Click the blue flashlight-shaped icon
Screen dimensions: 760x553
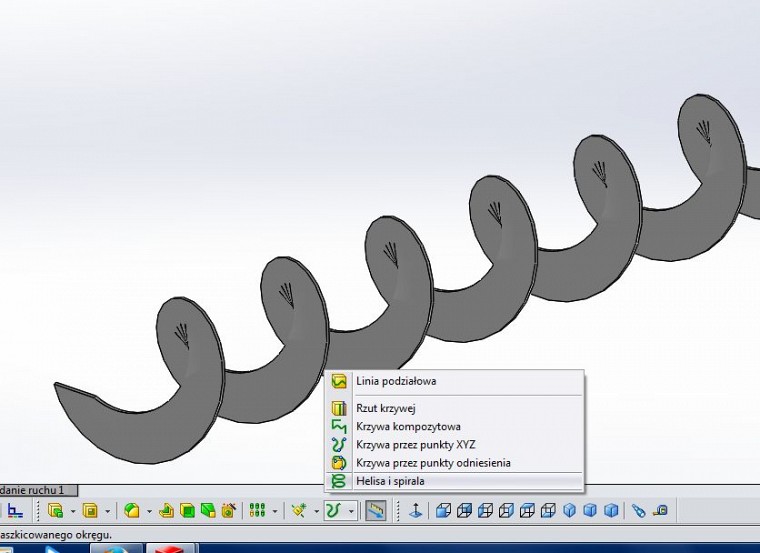[x=638, y=510]
